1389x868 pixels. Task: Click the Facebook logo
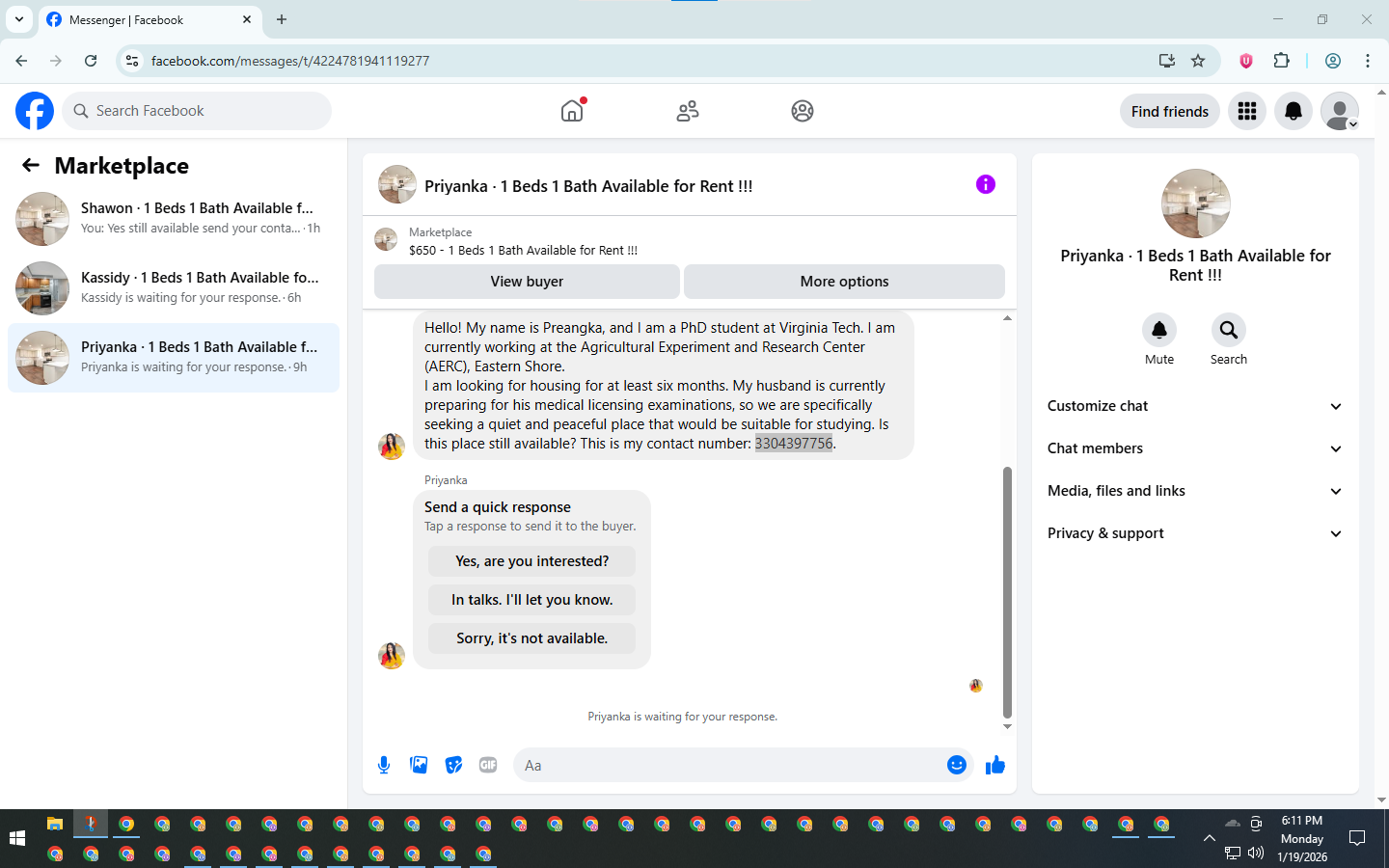pyautogui.click(x=35, y=111)
